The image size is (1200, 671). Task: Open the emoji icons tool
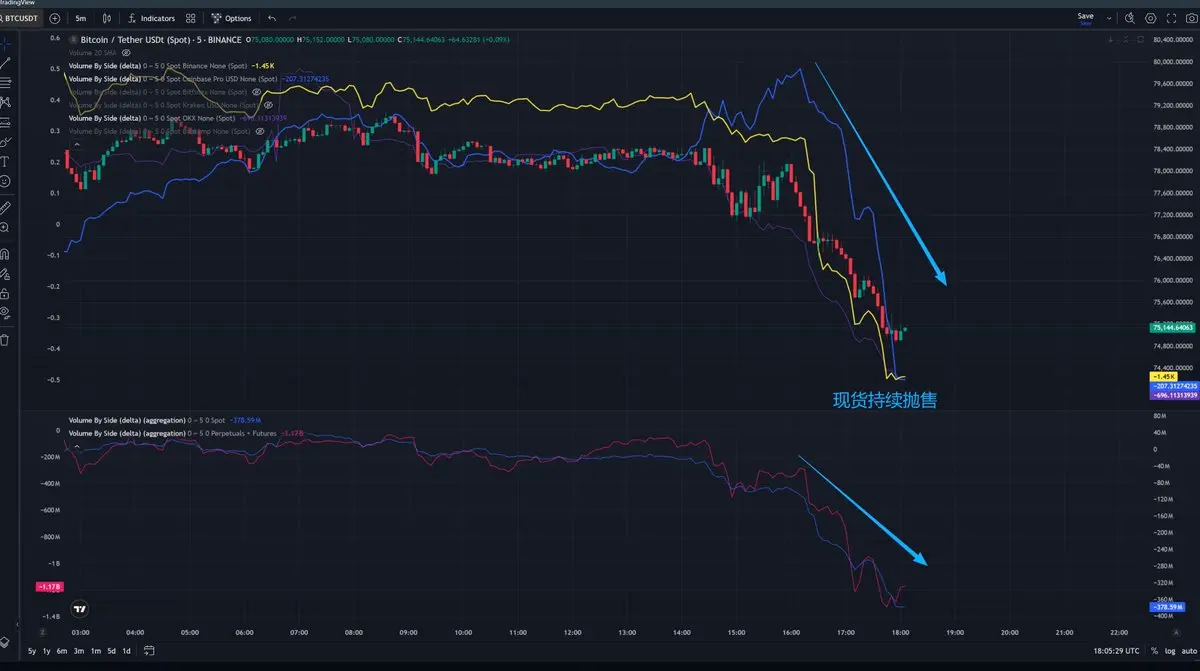point(6,181)
